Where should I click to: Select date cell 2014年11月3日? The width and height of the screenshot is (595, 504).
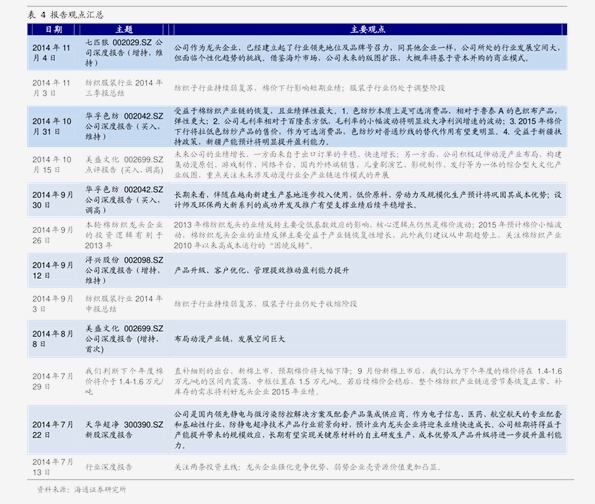(x=51, y=88)
